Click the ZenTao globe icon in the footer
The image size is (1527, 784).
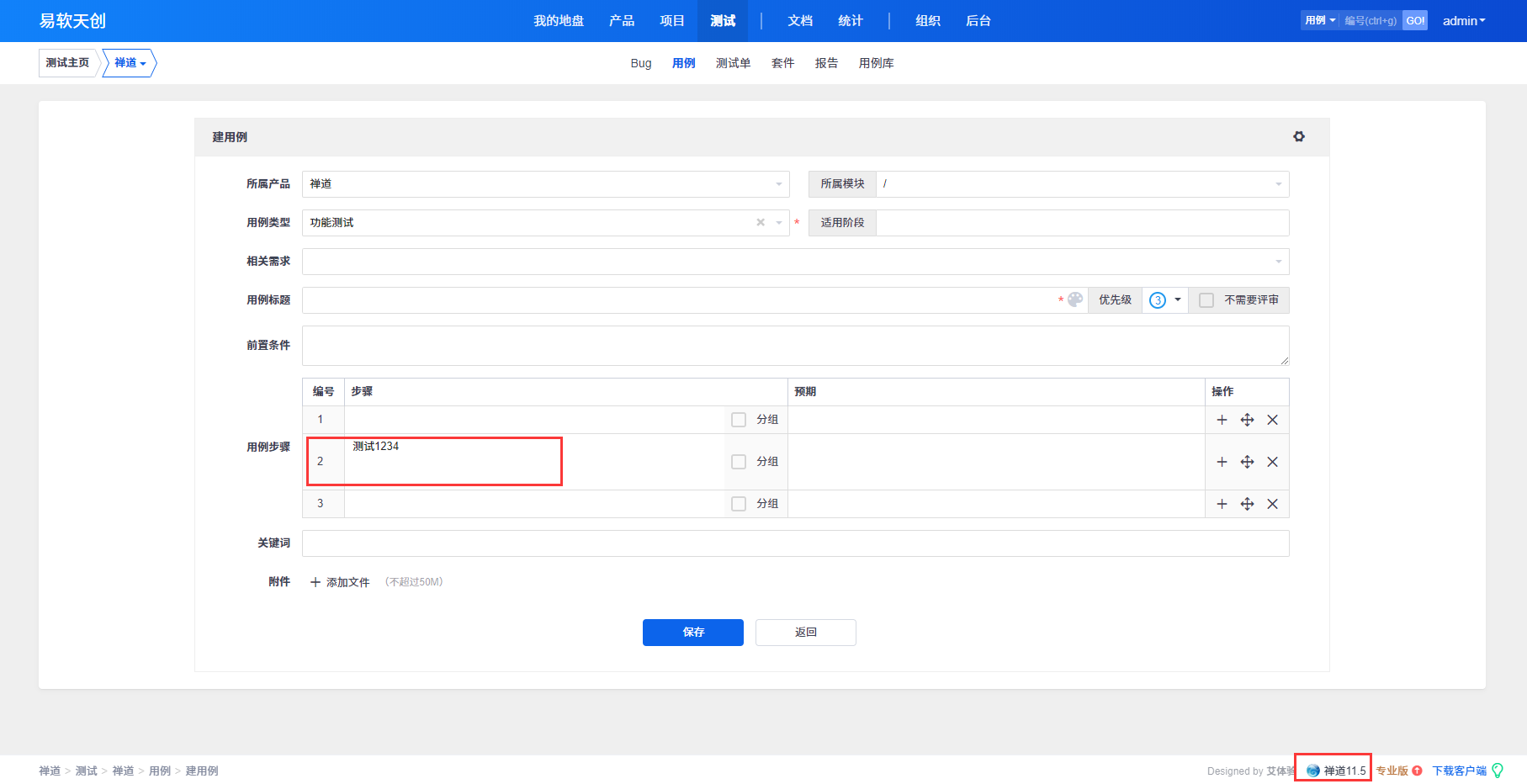coord(1312,771)
